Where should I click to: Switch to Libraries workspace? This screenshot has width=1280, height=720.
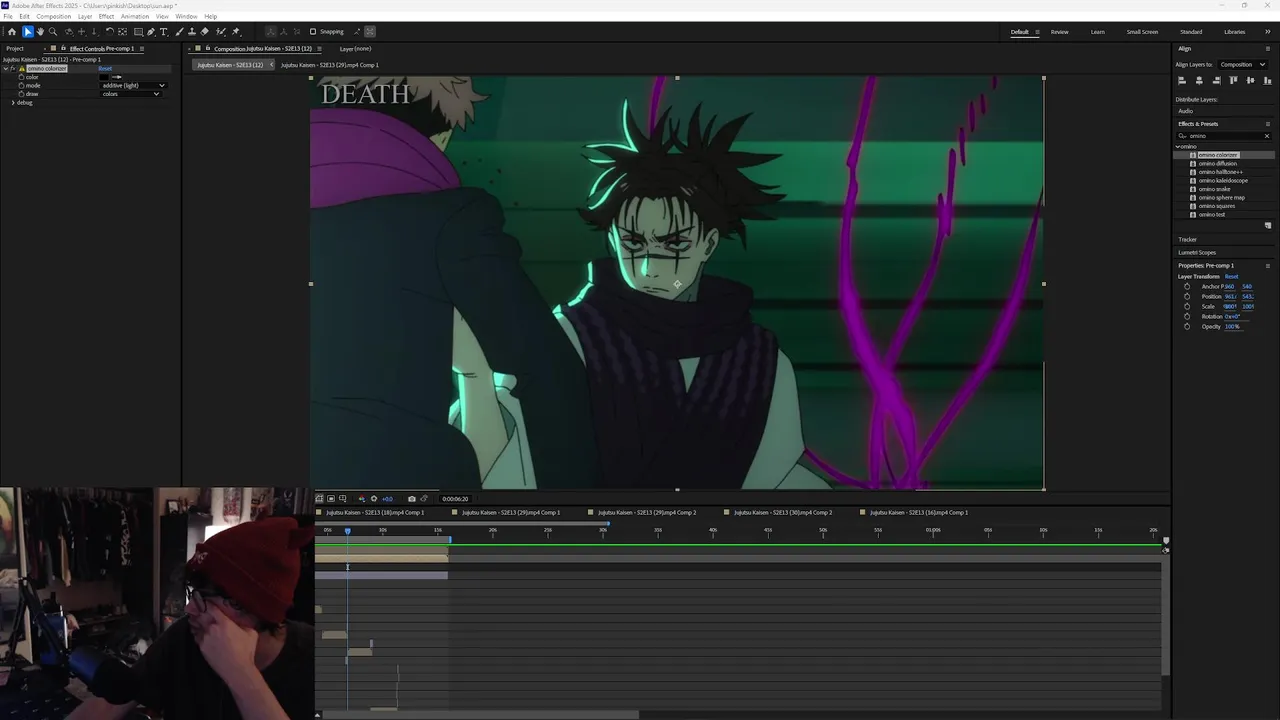(x=1235, y=31)
